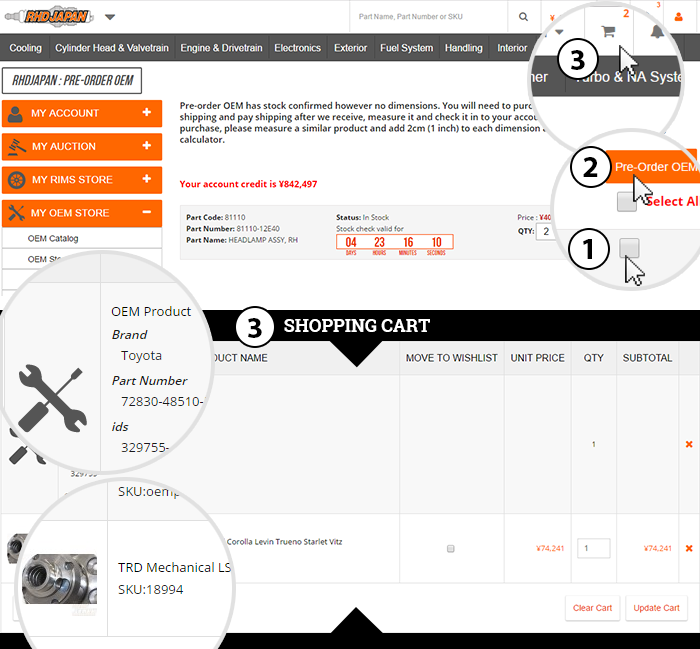Click the Toyota brand value

click(x=141, y=356)
